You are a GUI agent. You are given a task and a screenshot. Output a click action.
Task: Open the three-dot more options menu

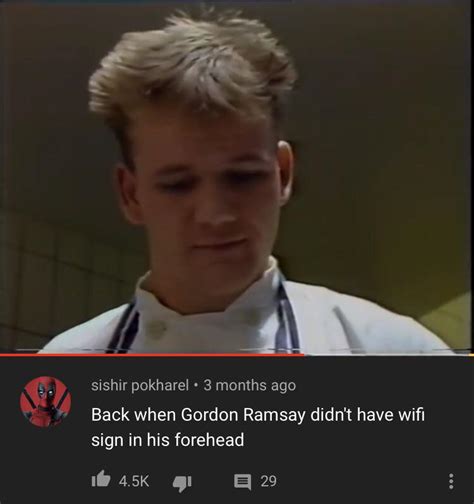[450, 482]
